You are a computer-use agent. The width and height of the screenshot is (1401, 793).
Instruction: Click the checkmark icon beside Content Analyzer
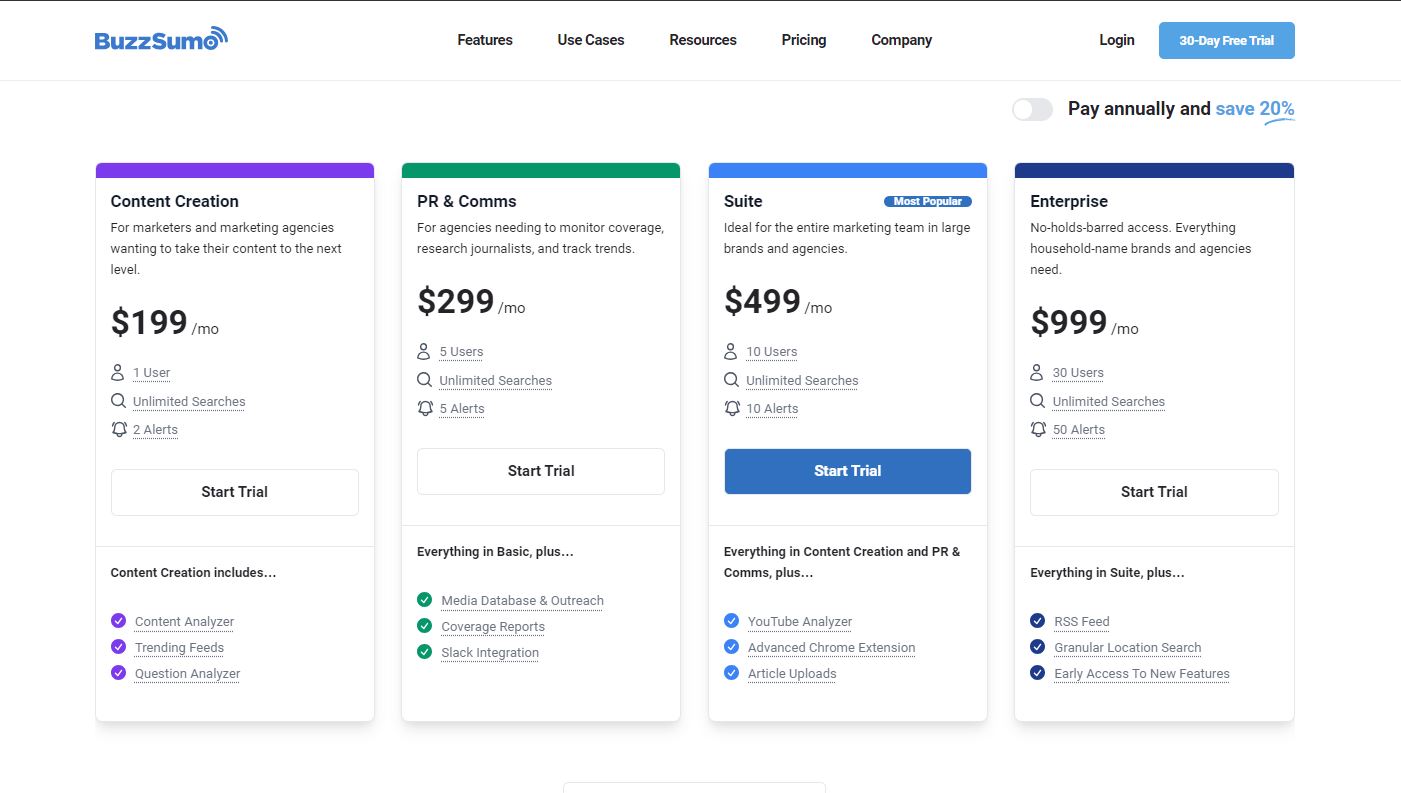coord(118,621)
